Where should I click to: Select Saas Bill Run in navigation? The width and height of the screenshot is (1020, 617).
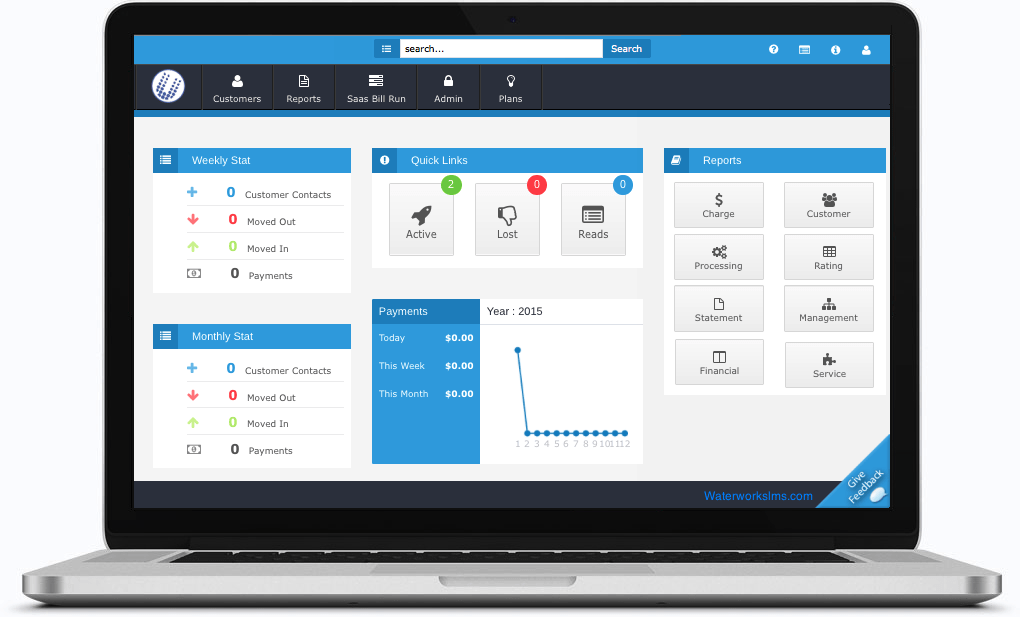coord(376,88)
